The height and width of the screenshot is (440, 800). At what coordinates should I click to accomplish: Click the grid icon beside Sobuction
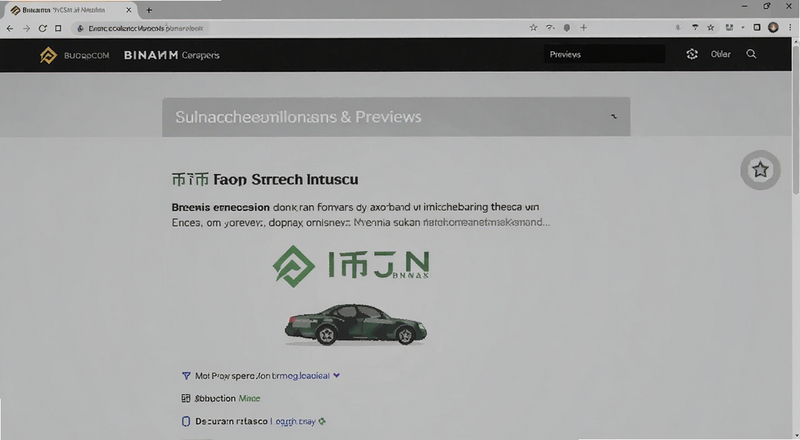(x=186, y=398)
